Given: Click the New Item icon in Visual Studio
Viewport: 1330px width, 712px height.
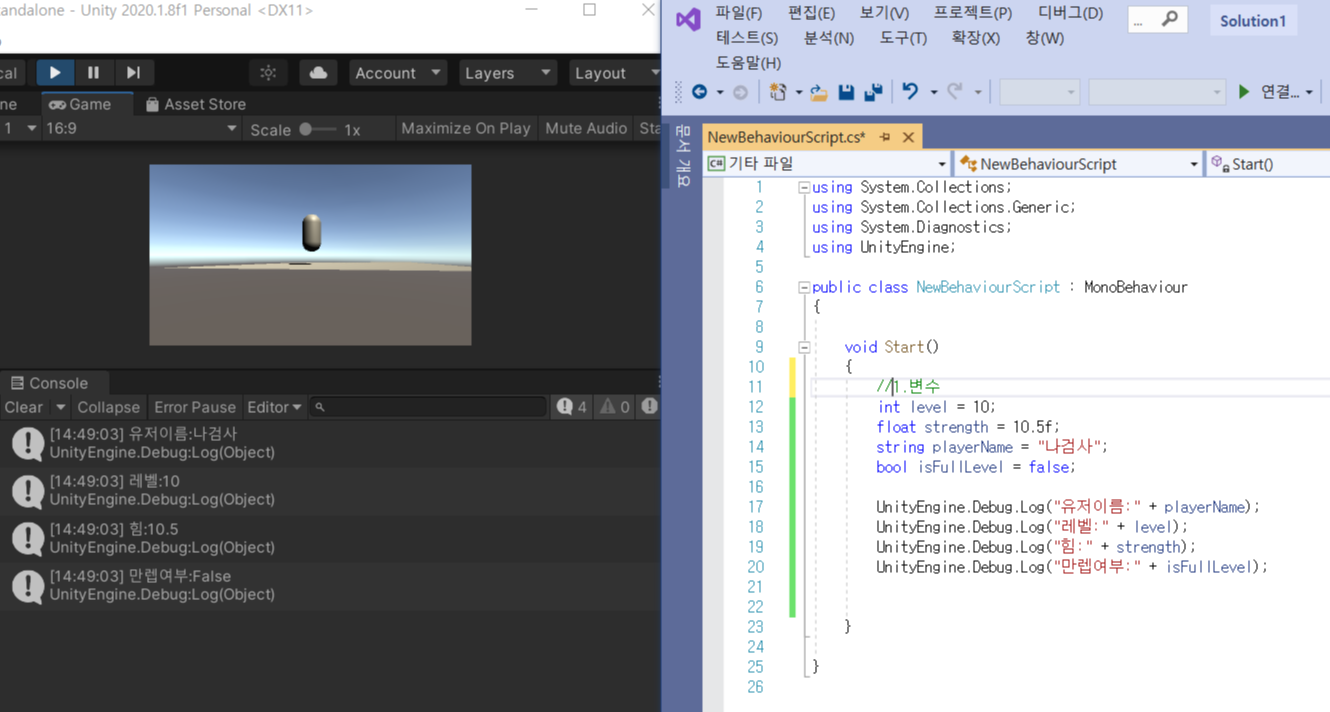Looking at the screenshot, I should (x=778, y=92).
